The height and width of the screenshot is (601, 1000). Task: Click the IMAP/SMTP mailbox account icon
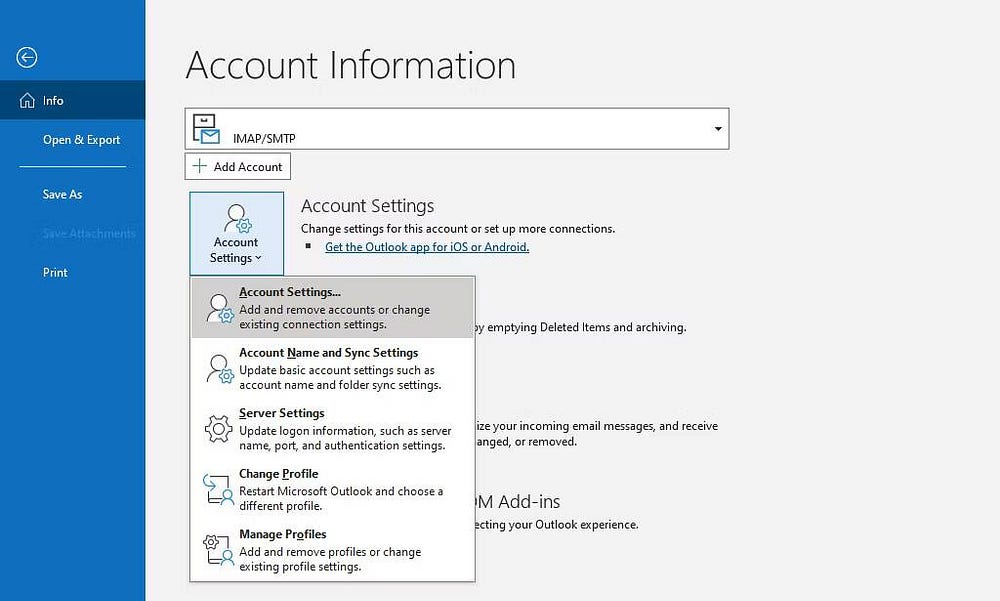pos(206,129)
